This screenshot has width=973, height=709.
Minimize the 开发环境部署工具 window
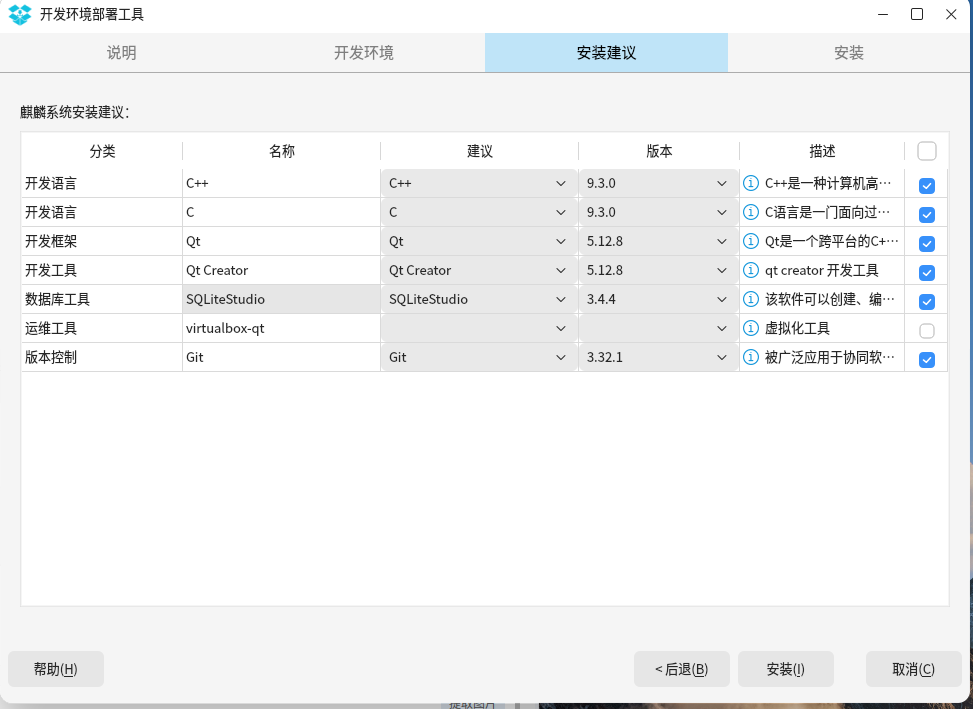(883, 14)
